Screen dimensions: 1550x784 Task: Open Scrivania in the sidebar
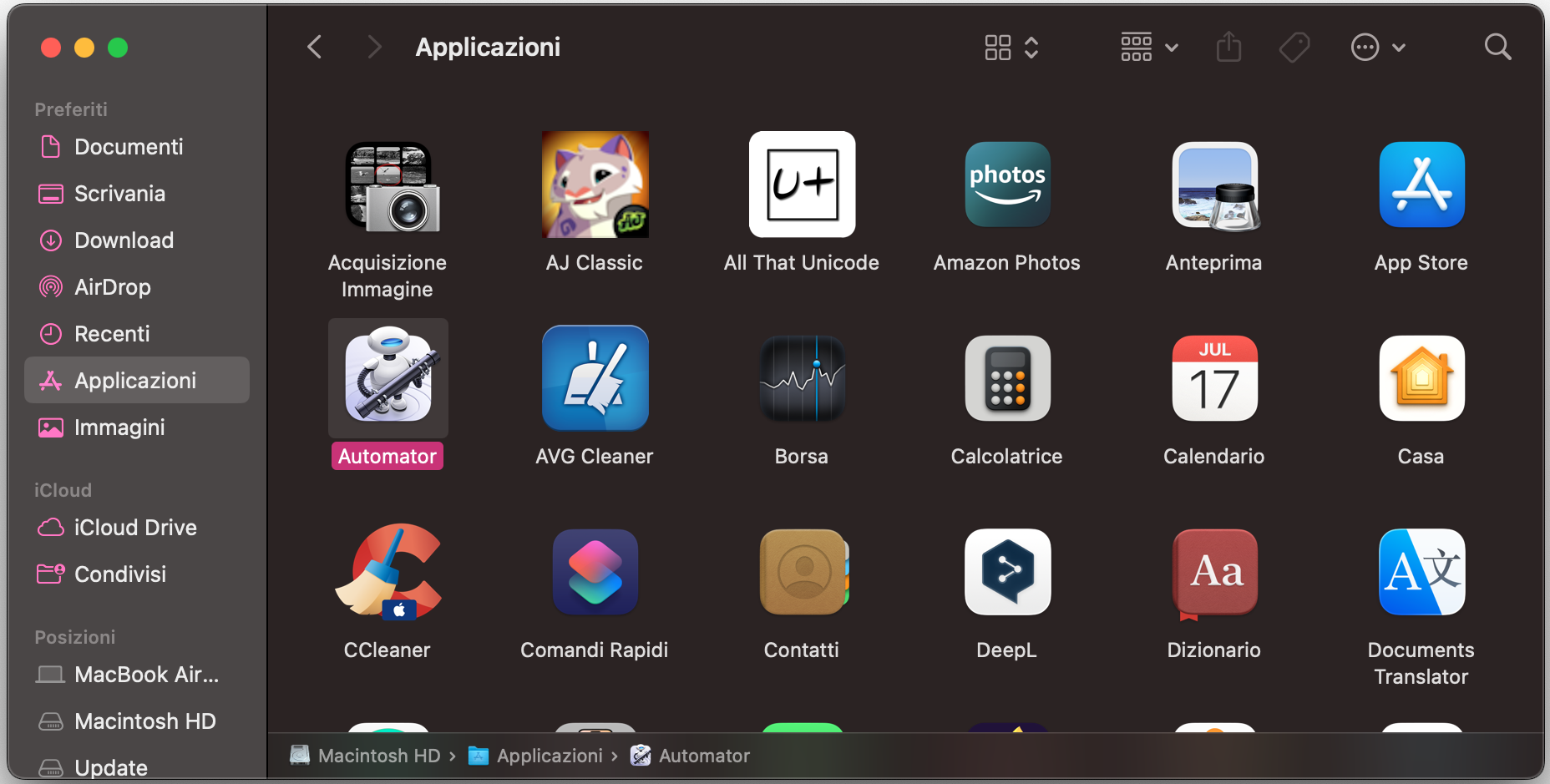point(137,194)
